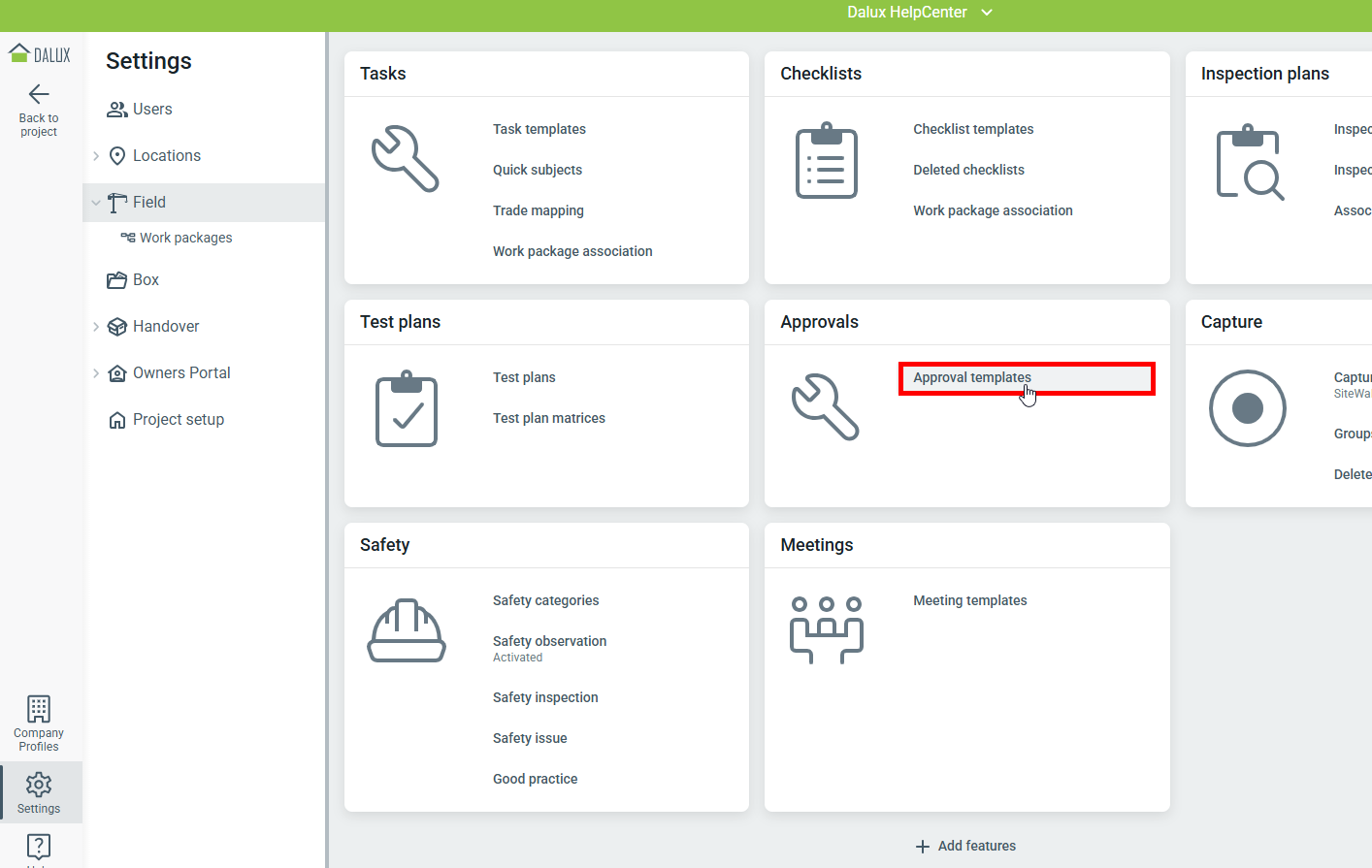Select Users in the settings menu
Screen dimensions: 1372x868
pos(152,110)
